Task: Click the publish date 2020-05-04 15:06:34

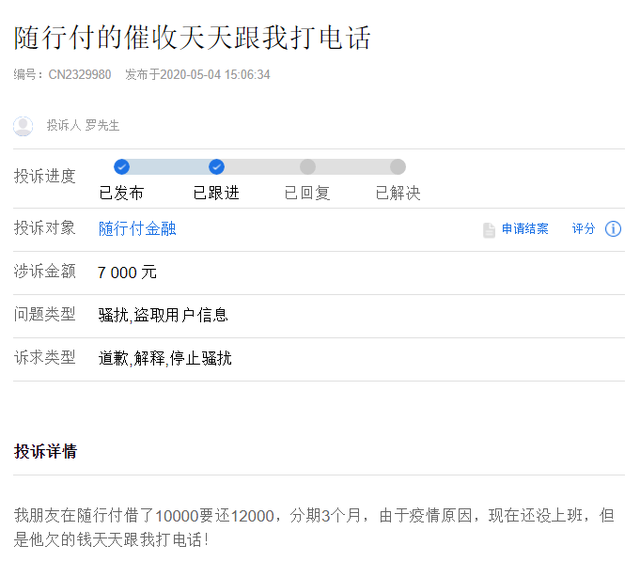Action: pyautogui.click(x=215, y=75)
